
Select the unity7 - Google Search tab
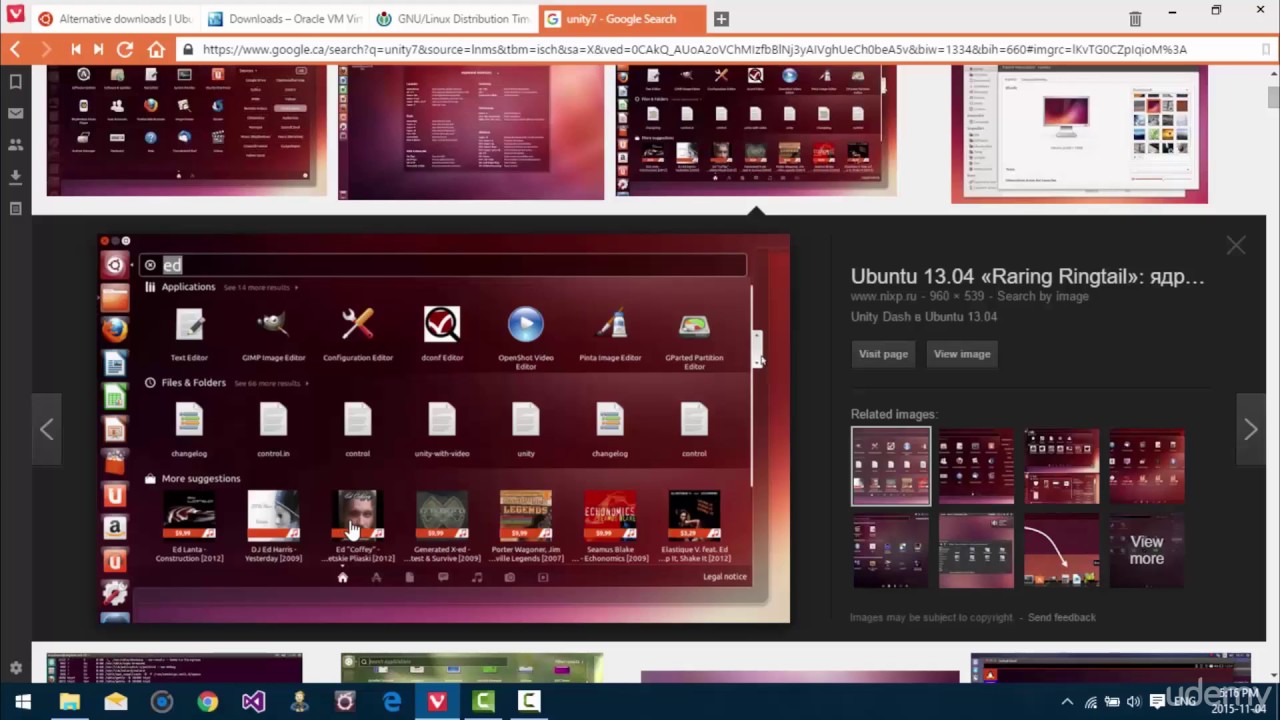point(623,19)
